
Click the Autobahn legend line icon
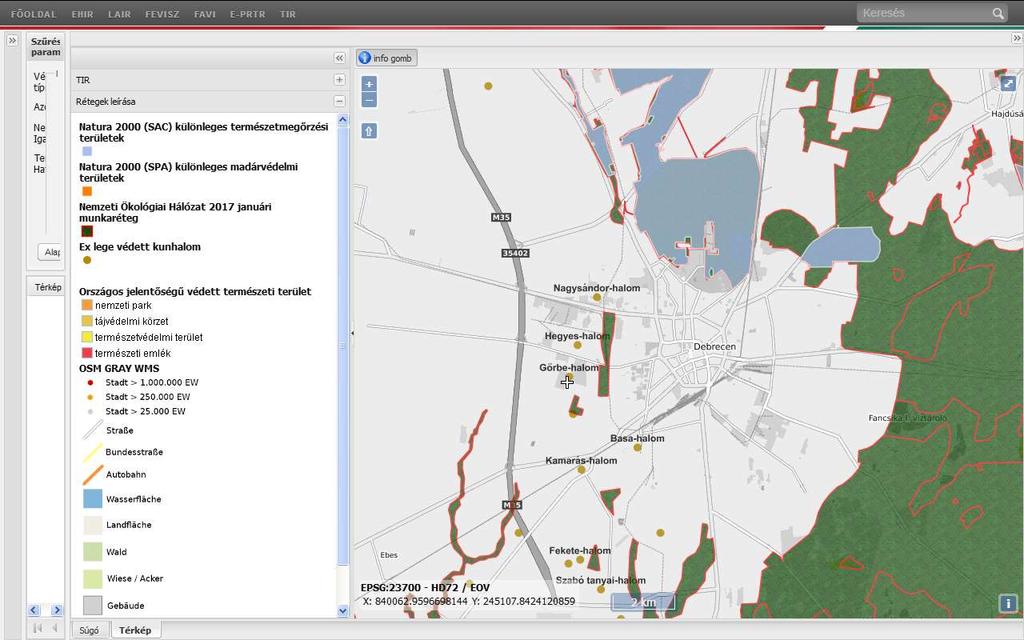tap(93, 475)
